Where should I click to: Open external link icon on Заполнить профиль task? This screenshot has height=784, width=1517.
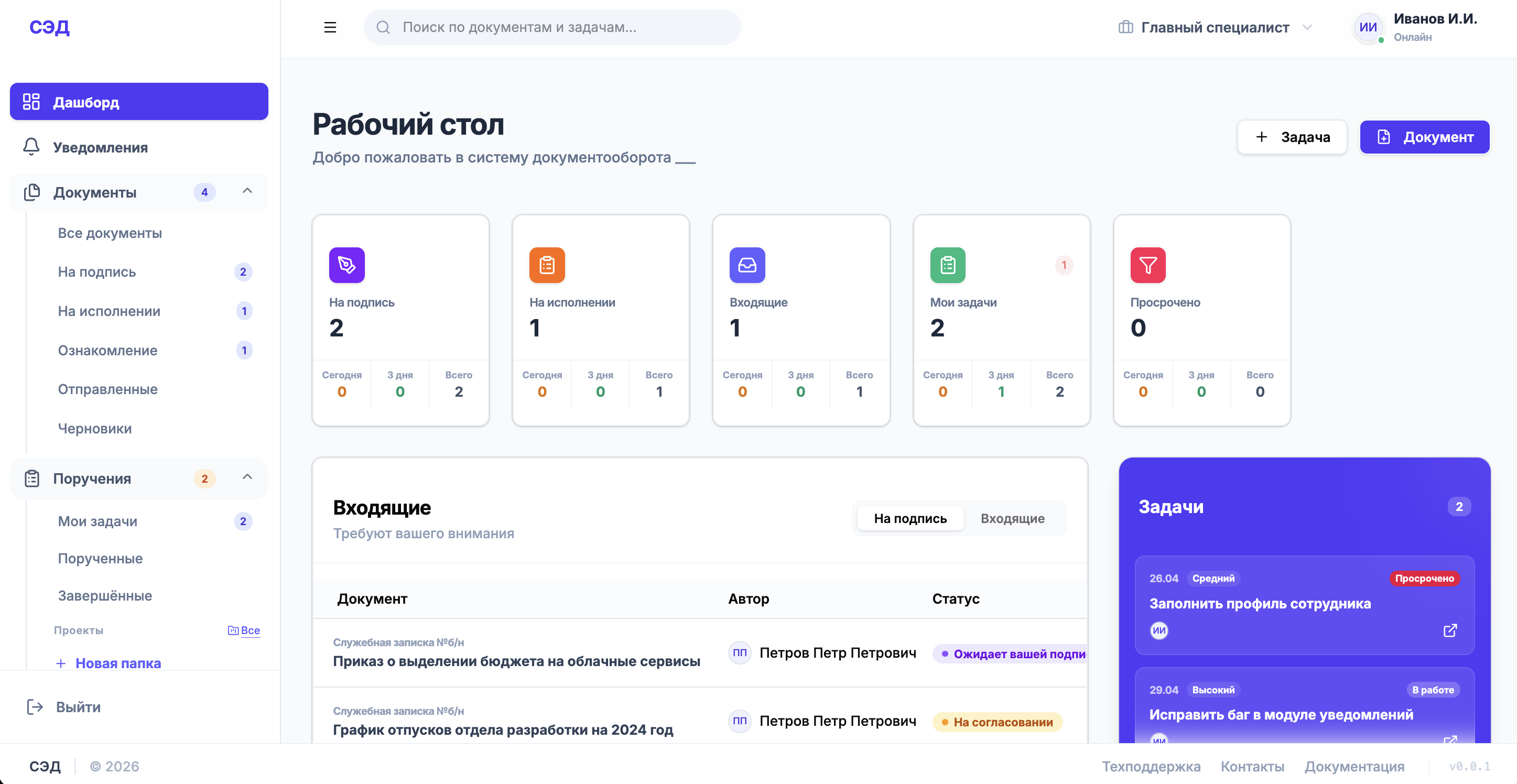1450,630
